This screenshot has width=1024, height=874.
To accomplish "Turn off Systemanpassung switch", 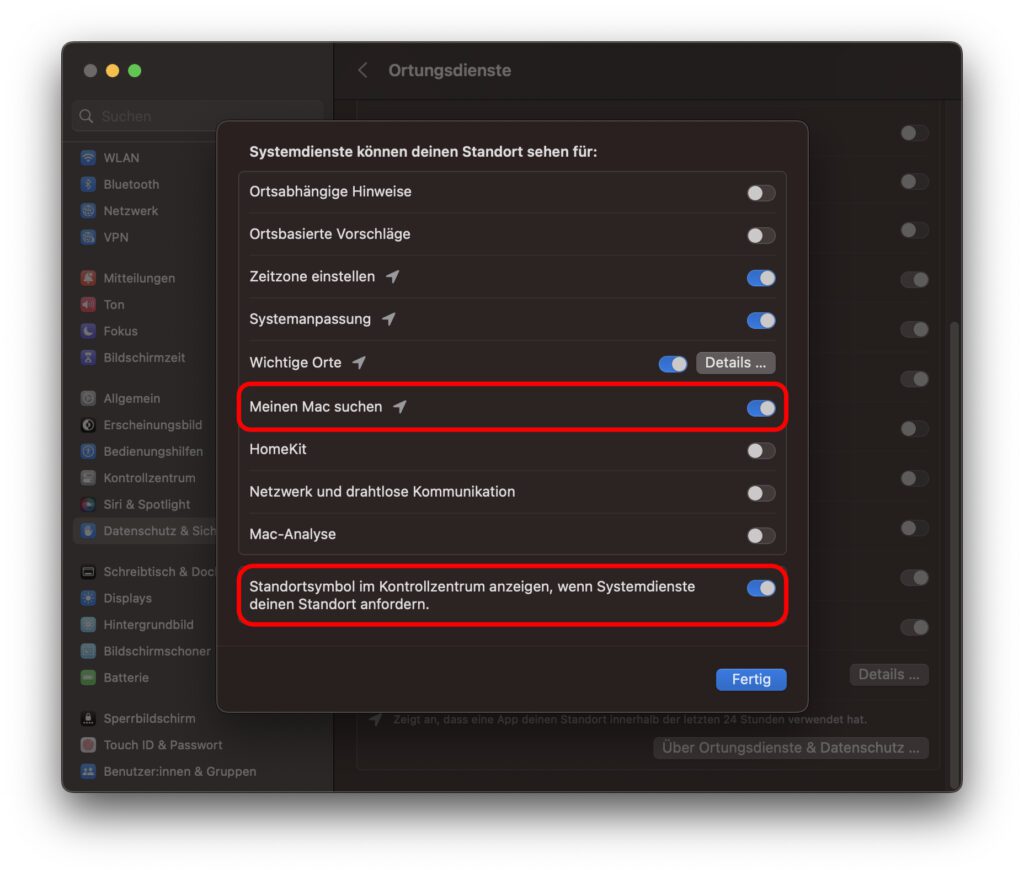I will (761, 320).
